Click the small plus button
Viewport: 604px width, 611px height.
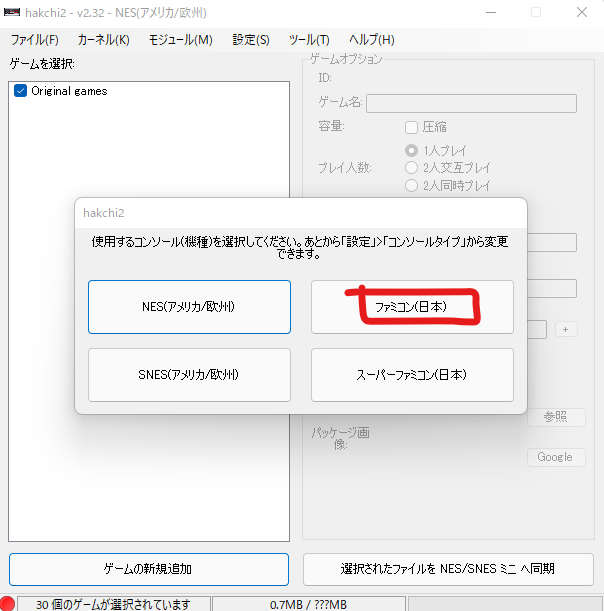(566, 330)
